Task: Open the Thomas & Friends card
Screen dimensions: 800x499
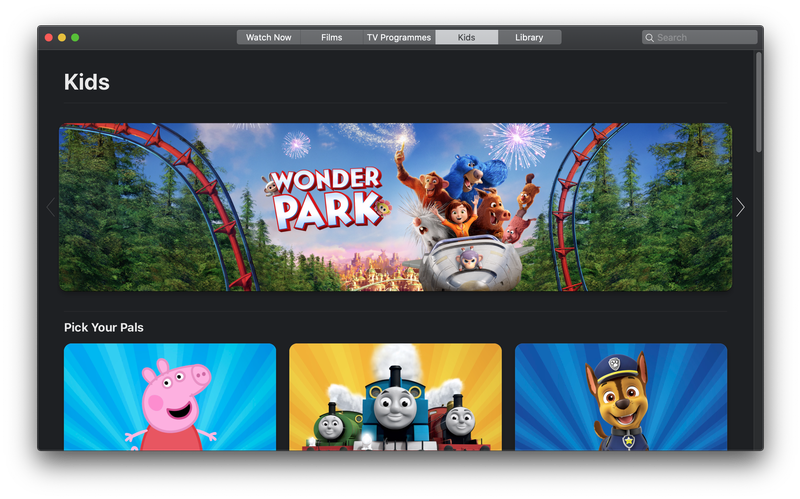Action: point(395,397)
